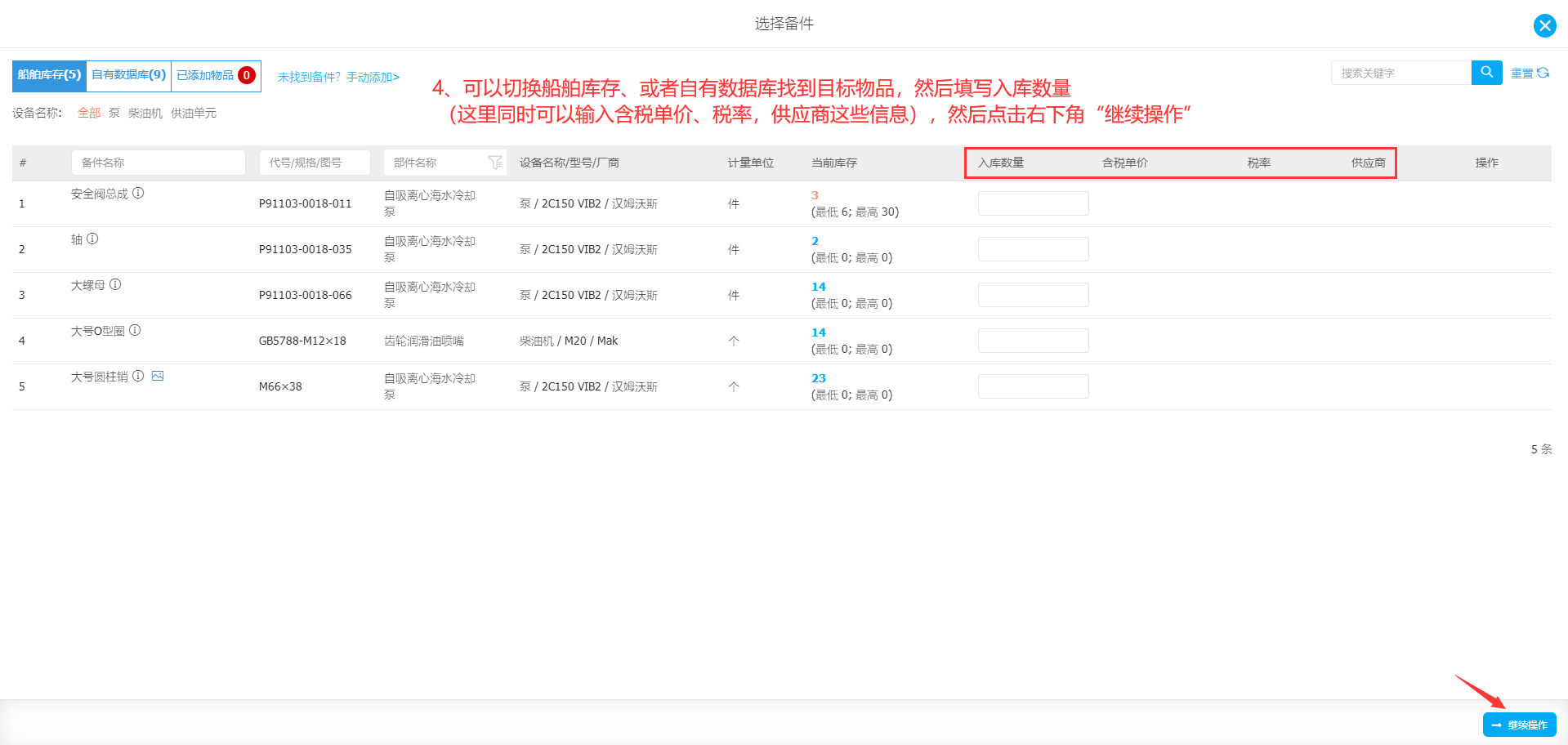The width and height of the screenshot is (1568, 745).
Task: Filter equipment by 柴油机
Action: pyautogui.click(x=145, y=113)
